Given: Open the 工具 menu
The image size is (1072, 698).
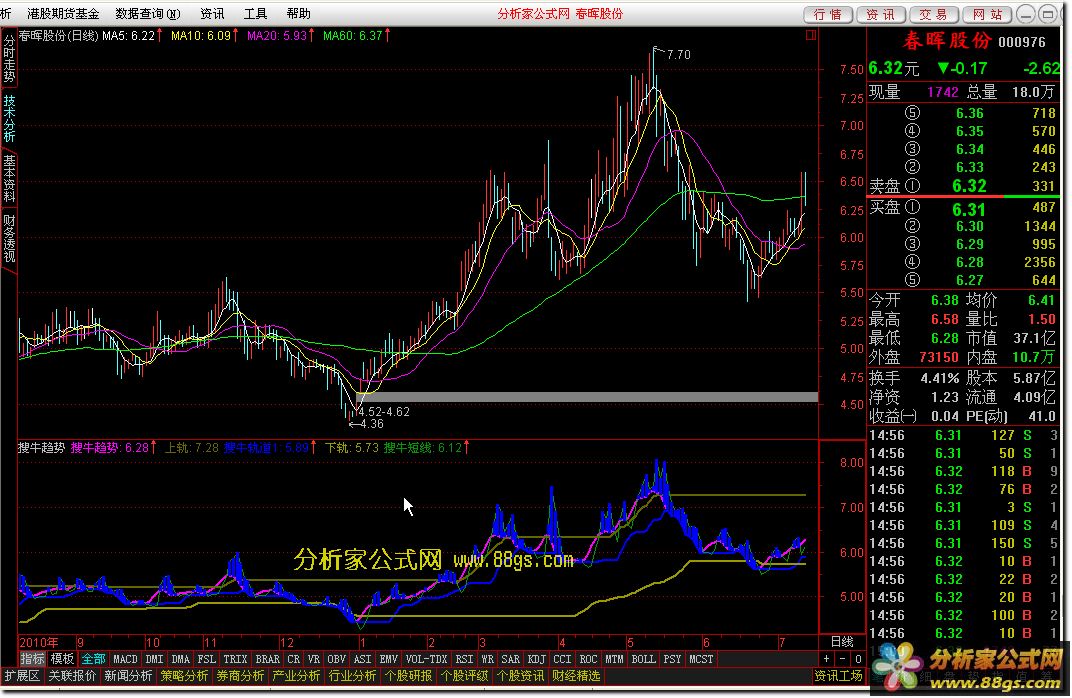Looking at the screenshot, I should (x=255, y=14).
